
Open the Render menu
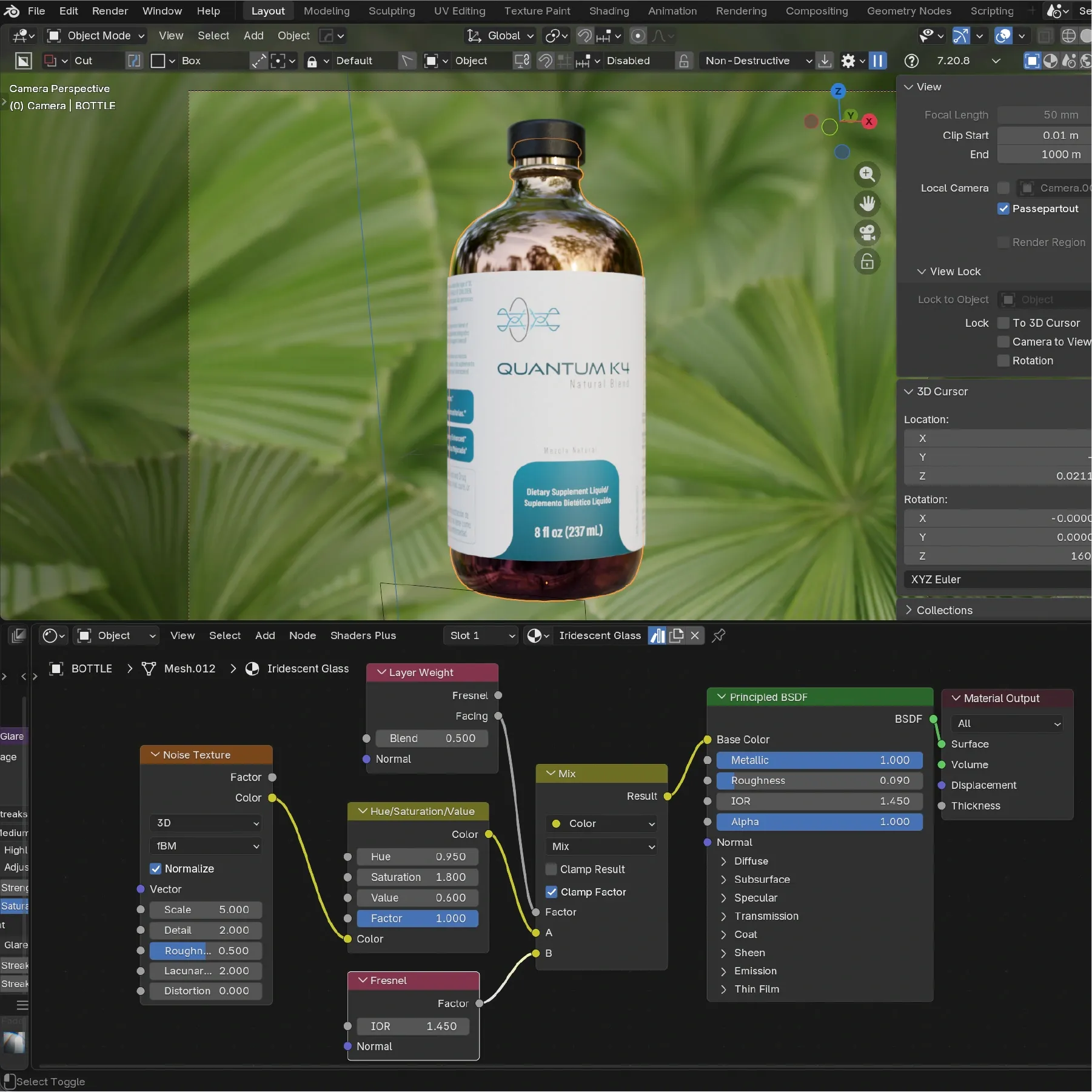click(x=110, y=11)
